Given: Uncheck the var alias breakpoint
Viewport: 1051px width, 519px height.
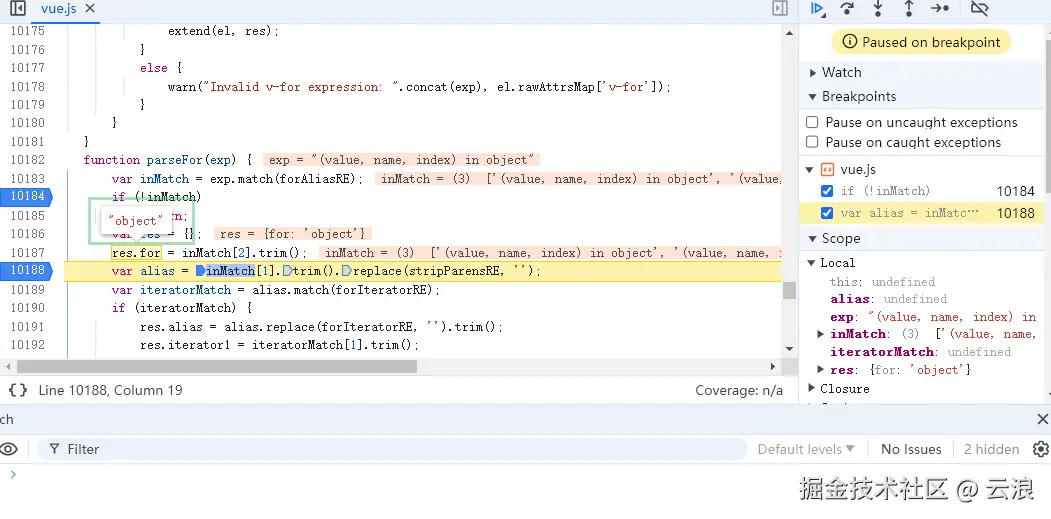Looking at the screenshot, I should [x=827, y=213].
